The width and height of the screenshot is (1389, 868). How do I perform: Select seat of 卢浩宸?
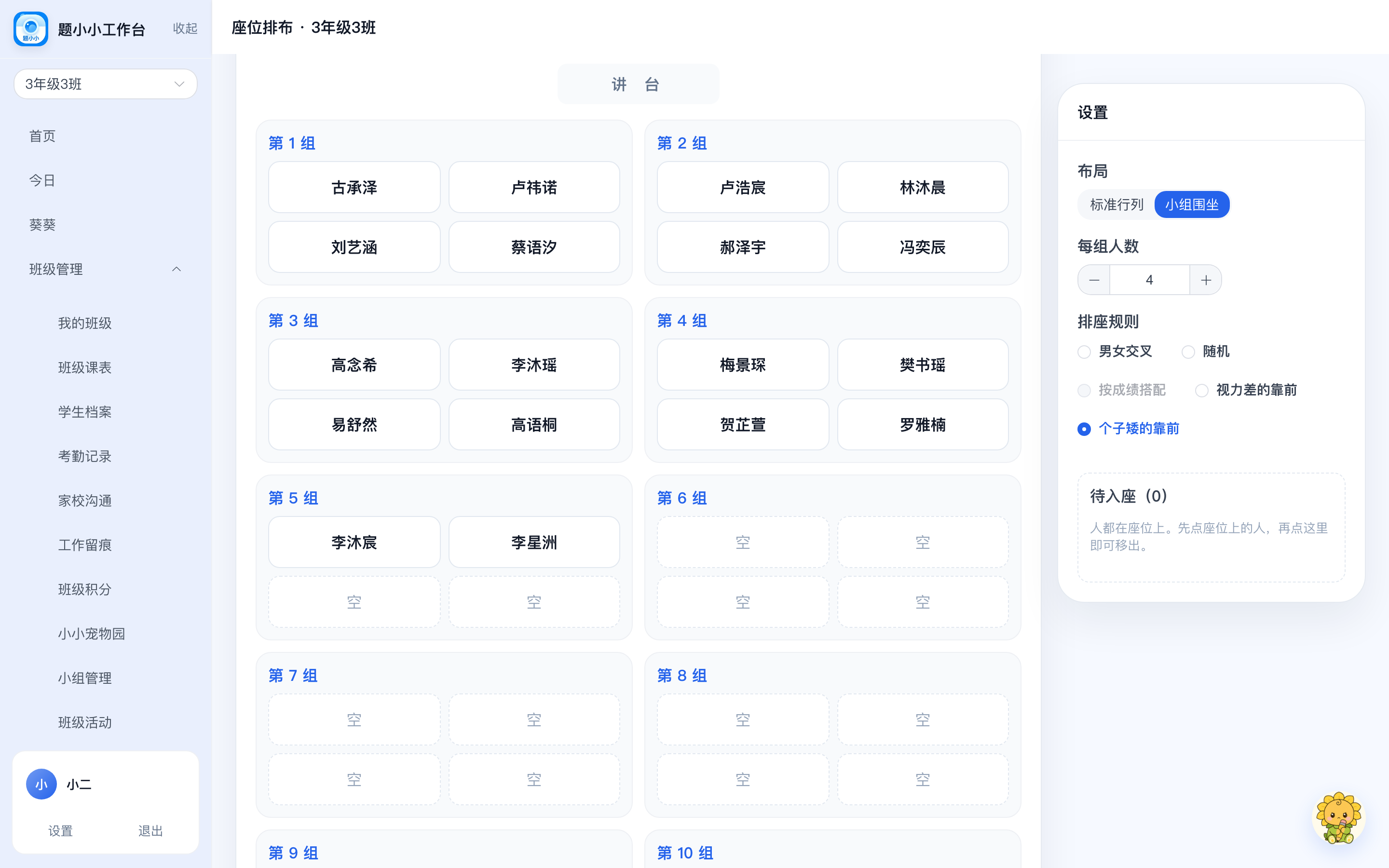743,188
